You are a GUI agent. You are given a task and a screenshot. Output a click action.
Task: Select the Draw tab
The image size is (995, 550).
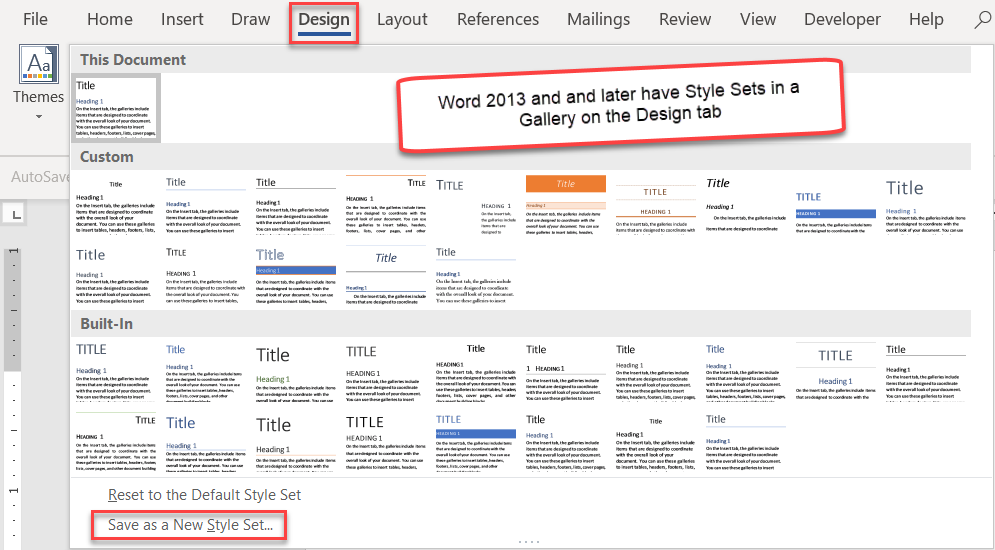click(251, 20)
